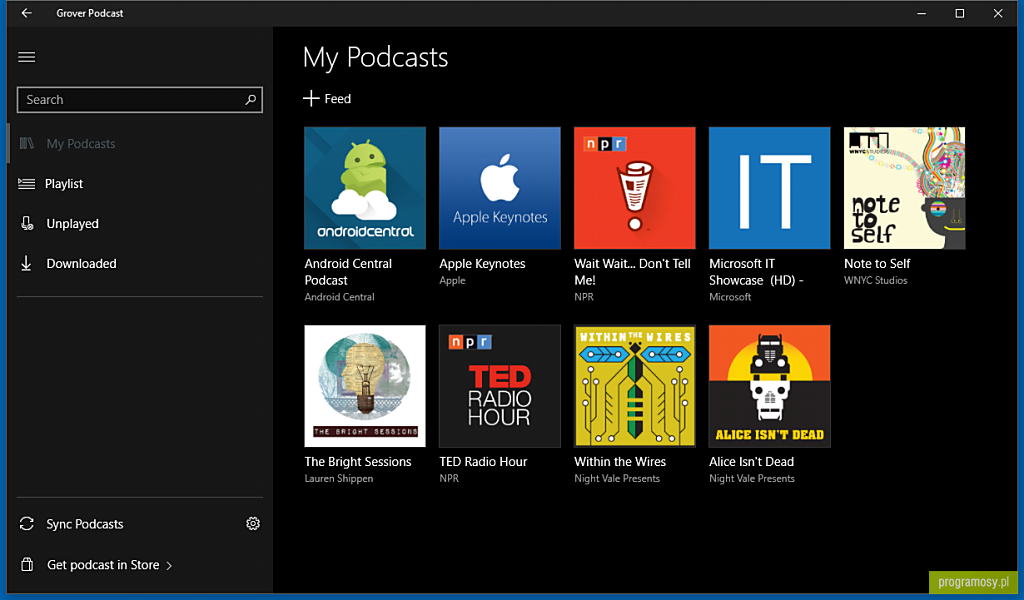
Task: Close the Grover Podcast window
Action: (998, 13)
